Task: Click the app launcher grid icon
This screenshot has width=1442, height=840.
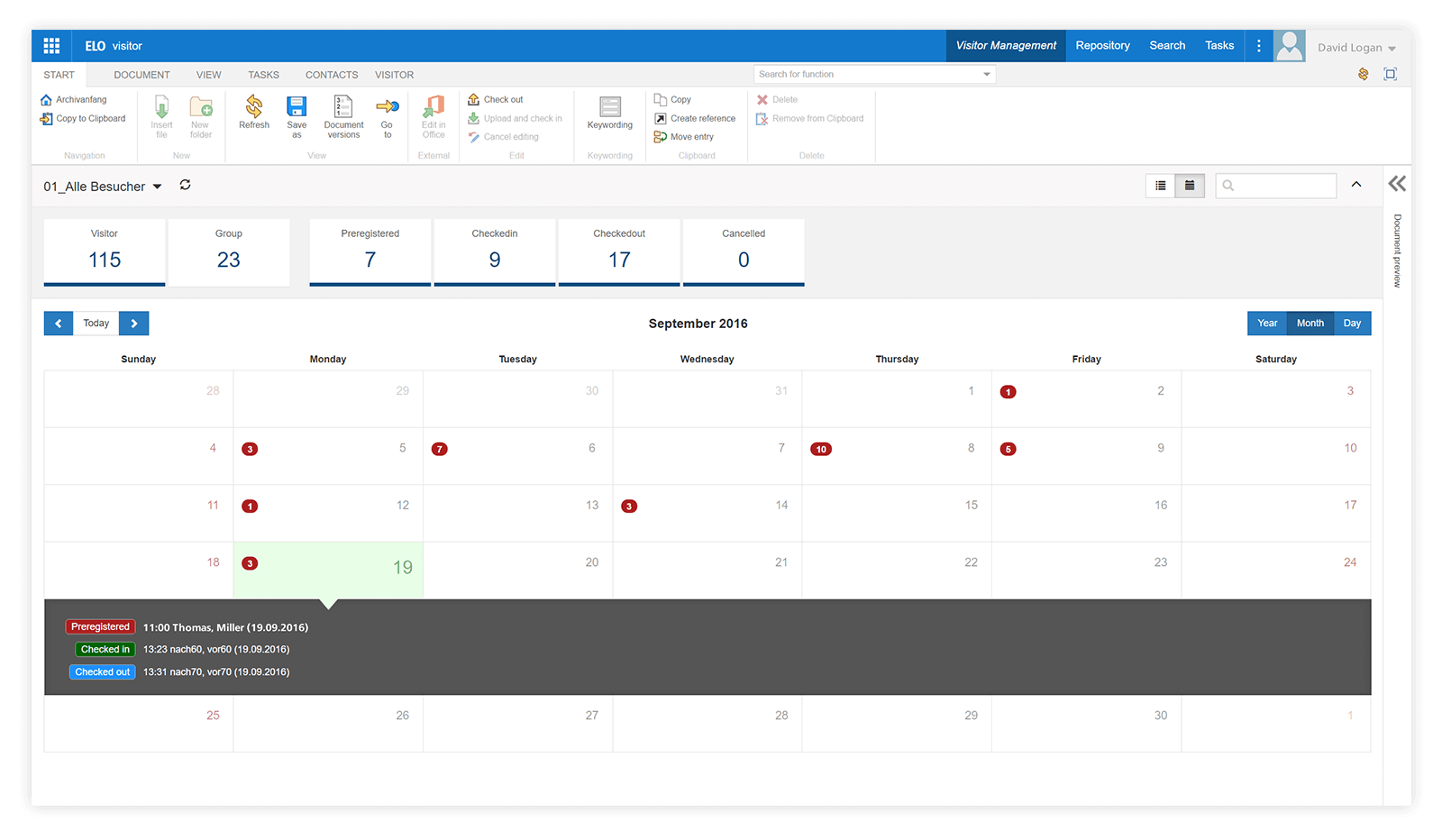Action: (51, 46)
